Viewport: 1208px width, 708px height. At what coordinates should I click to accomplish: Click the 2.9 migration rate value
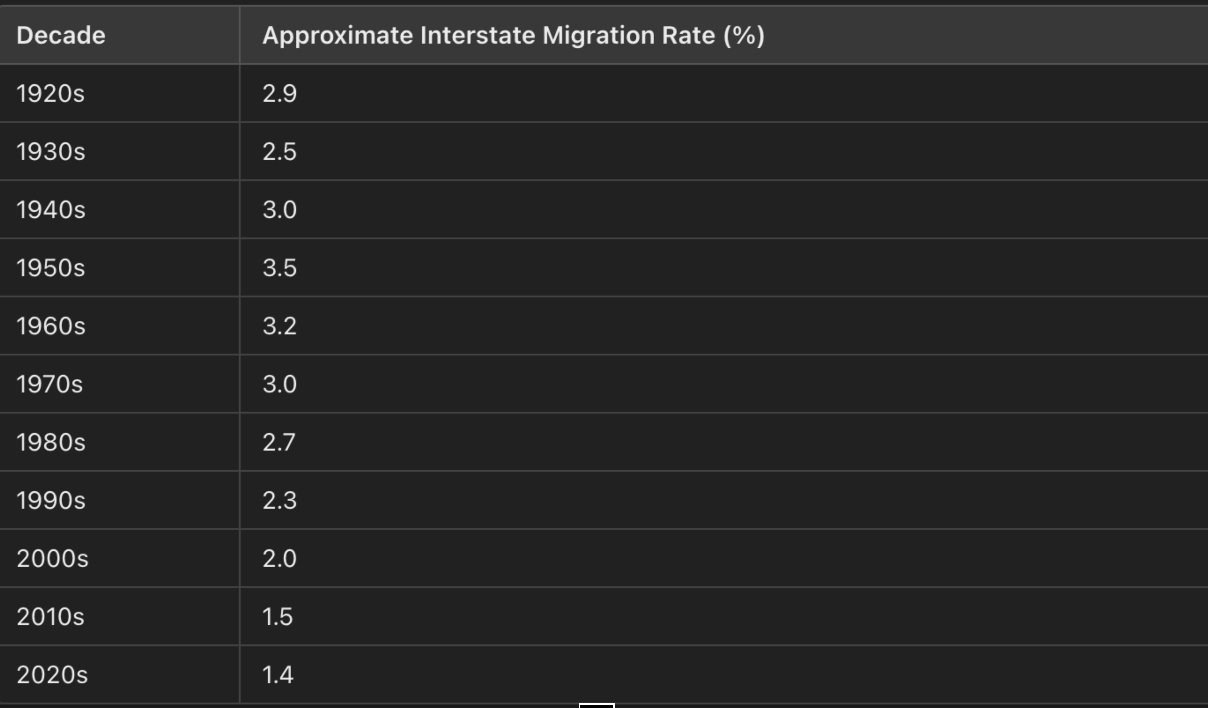click(x=280, y=94)
